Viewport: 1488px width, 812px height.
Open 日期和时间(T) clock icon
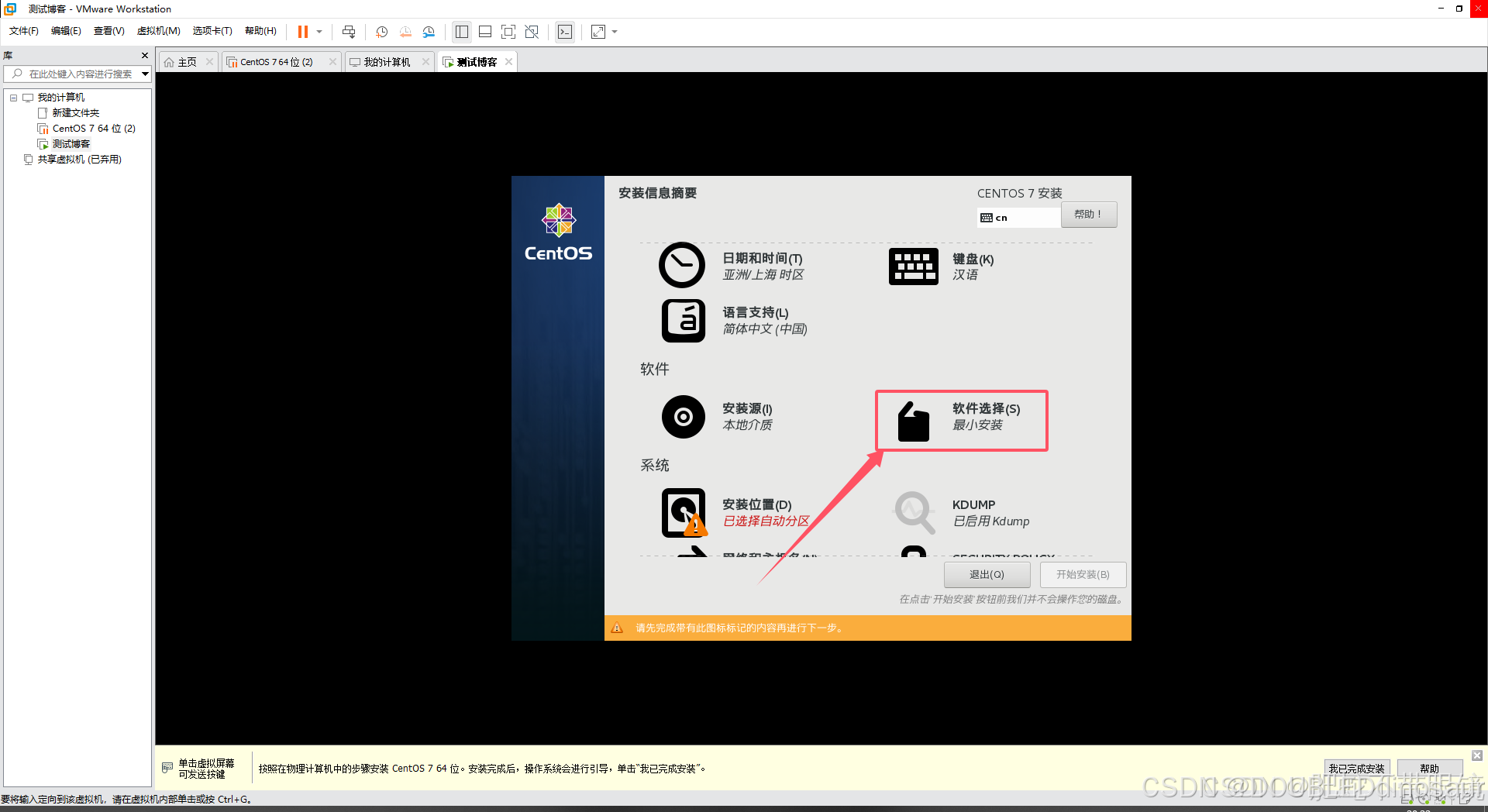click(x=682, y=265)
